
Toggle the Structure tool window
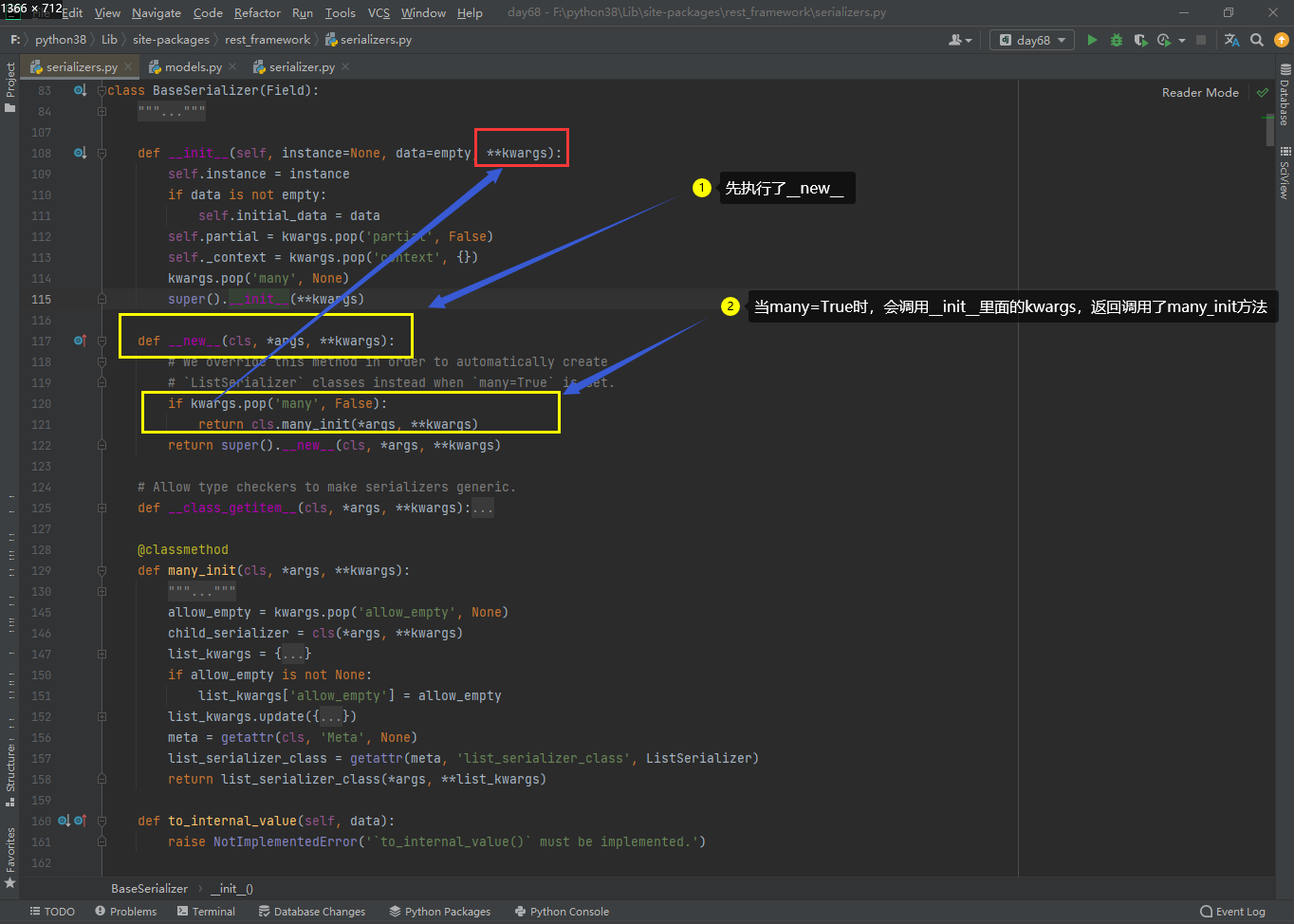point(10,774)
